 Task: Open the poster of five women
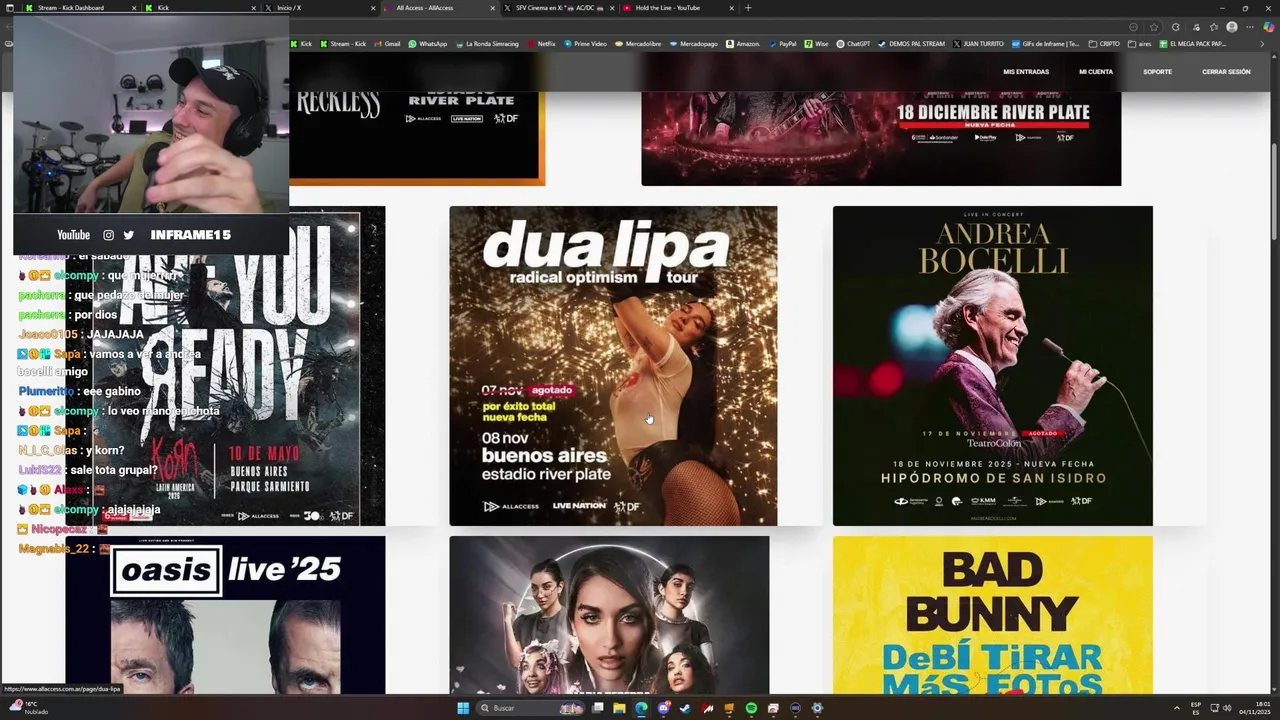tap(609, 615)
